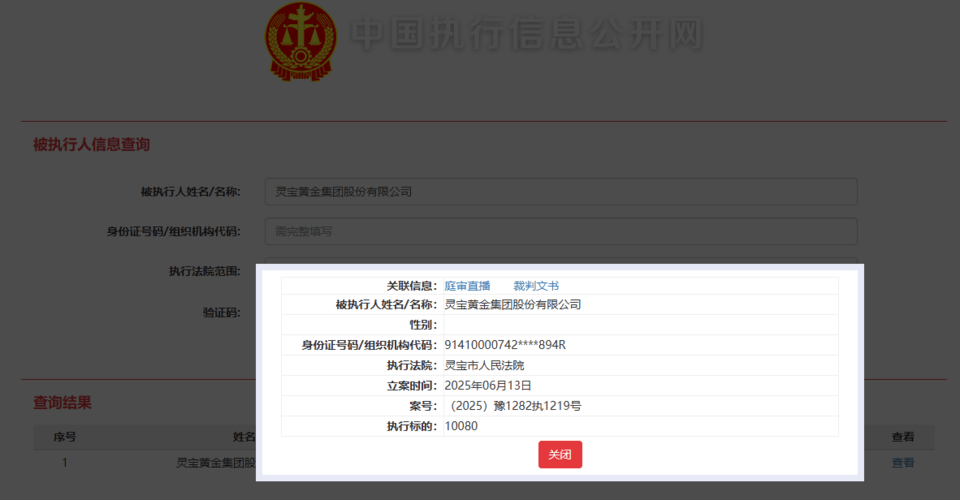Click the 立案时间 label in dialog
The height and width of the screenshot is (500, 960).
412,386
